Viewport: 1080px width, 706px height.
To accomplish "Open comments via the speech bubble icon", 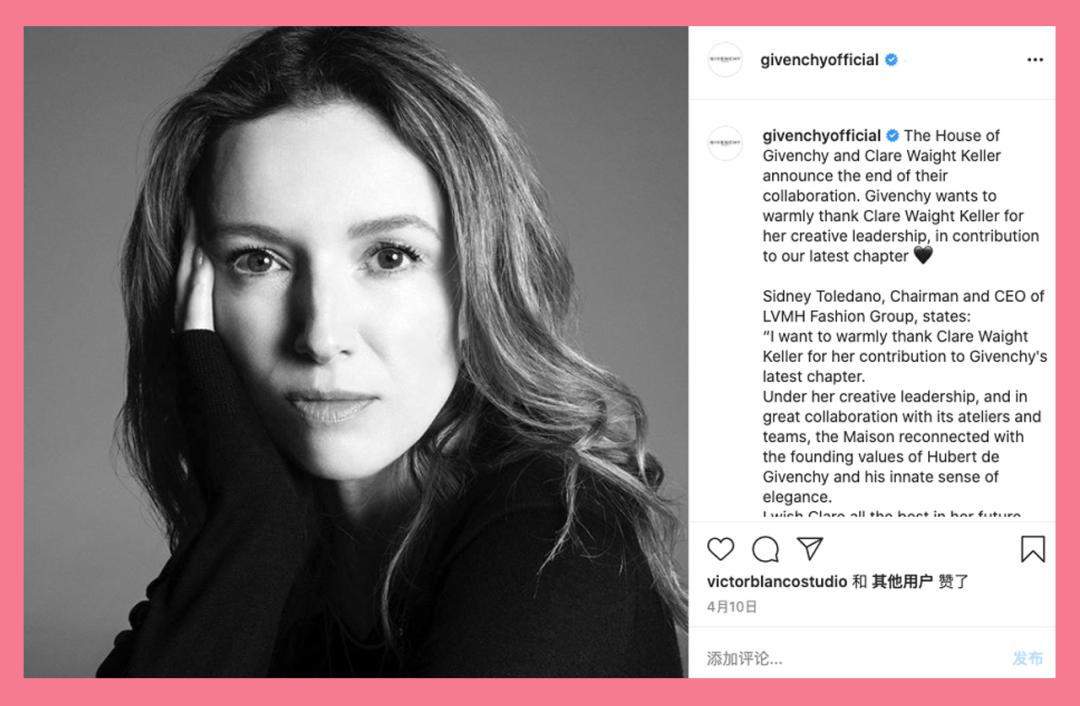I will pos(765,549).
